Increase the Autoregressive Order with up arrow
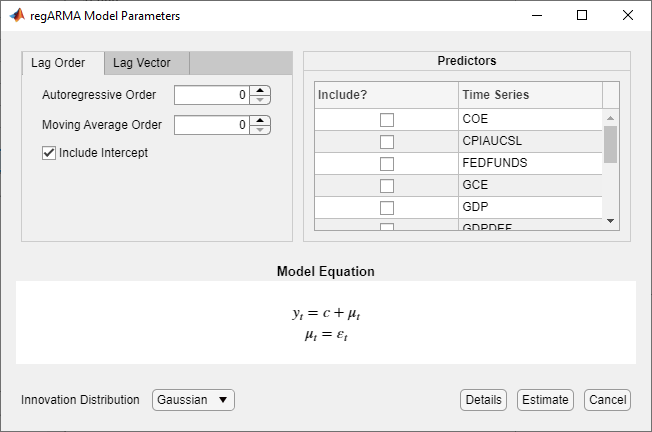This screenshot has height=432, width=652. coord(260,91)
